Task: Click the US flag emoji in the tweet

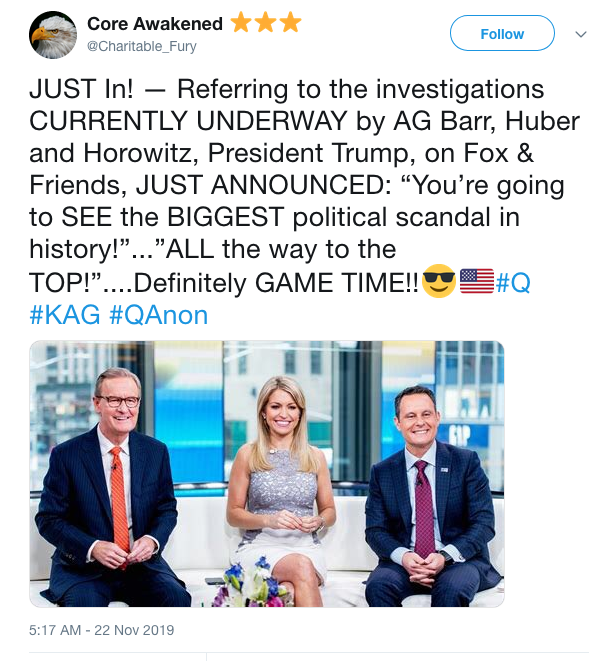Action: tap(477, 282)
